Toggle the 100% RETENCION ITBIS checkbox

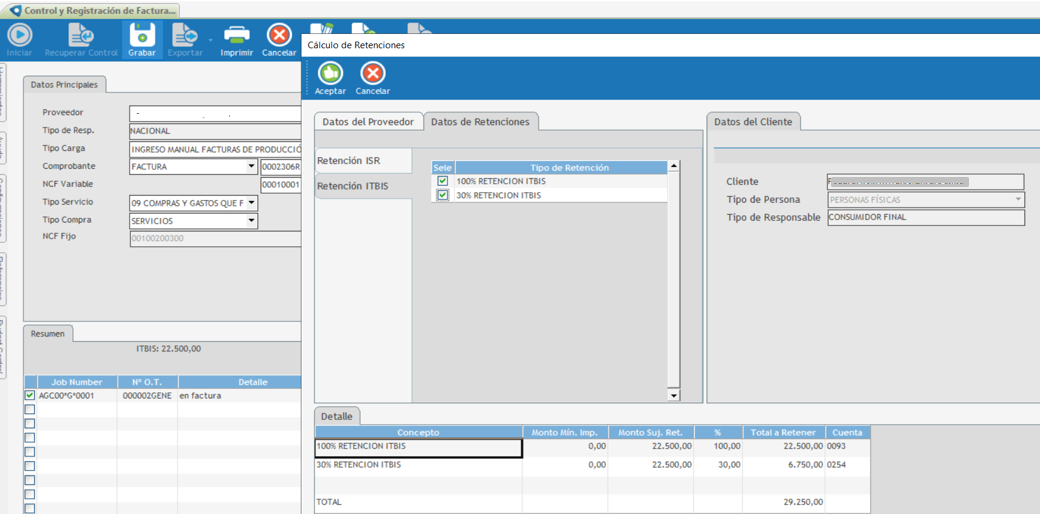[x=442, y=181]
